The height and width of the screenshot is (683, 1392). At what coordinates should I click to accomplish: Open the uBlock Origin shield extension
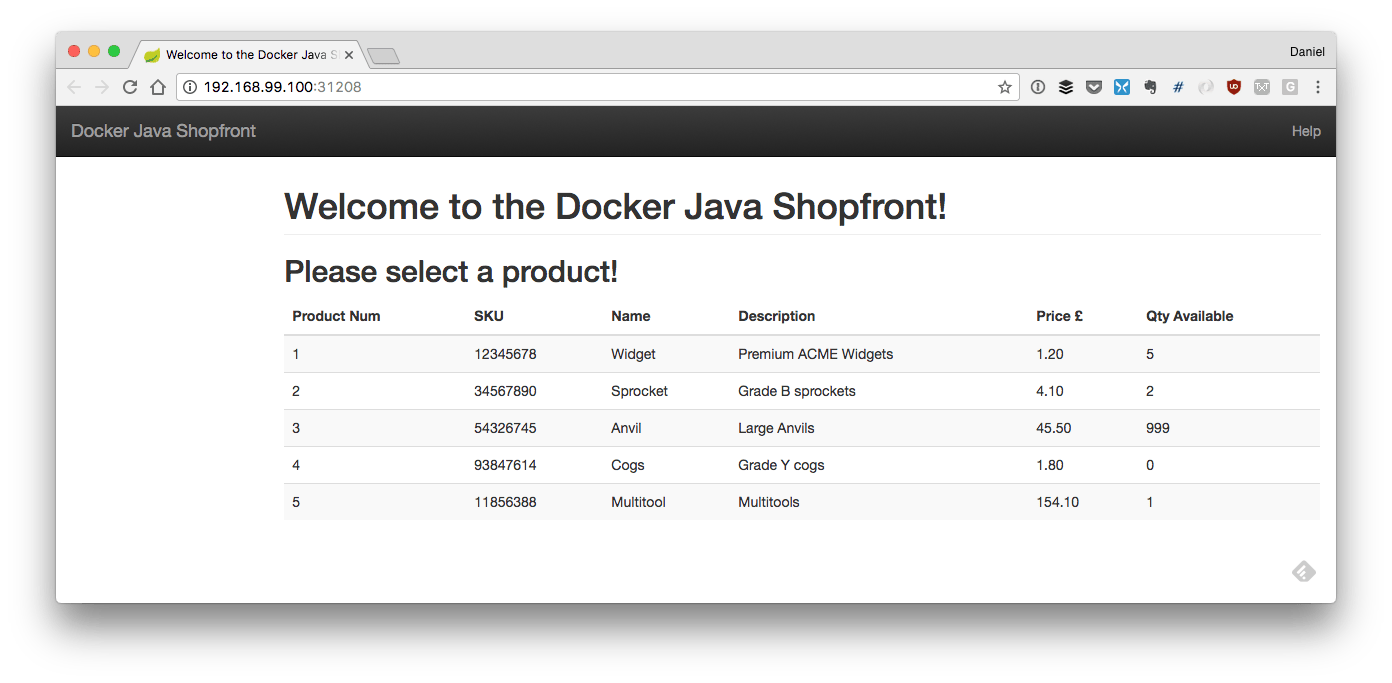(1234, 88)
